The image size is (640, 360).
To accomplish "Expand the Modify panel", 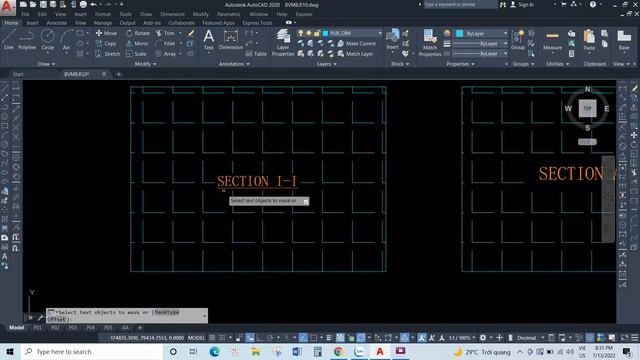I will click(x=145, y=64).
